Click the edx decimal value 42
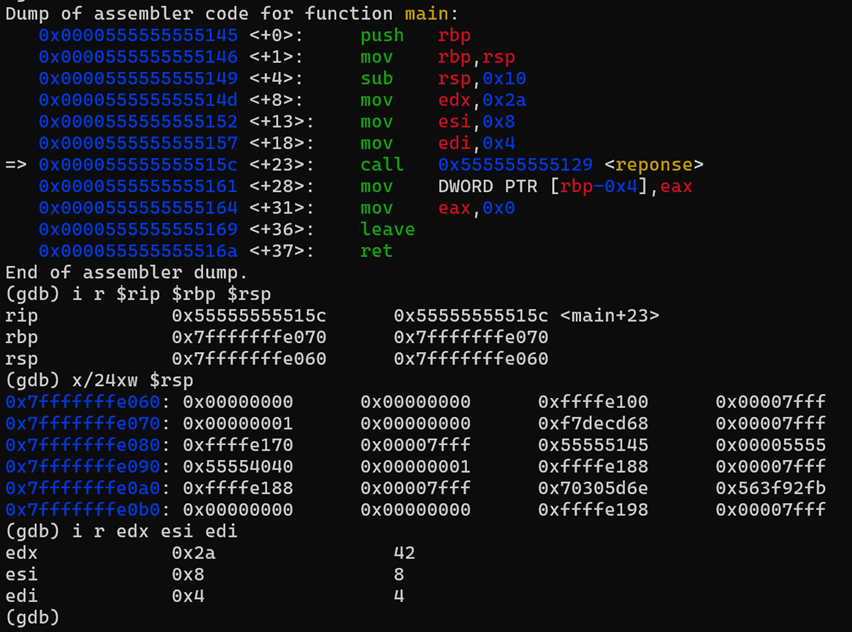Image resolution: width=852 pixels, height=632 pixels. pos(405,553)
